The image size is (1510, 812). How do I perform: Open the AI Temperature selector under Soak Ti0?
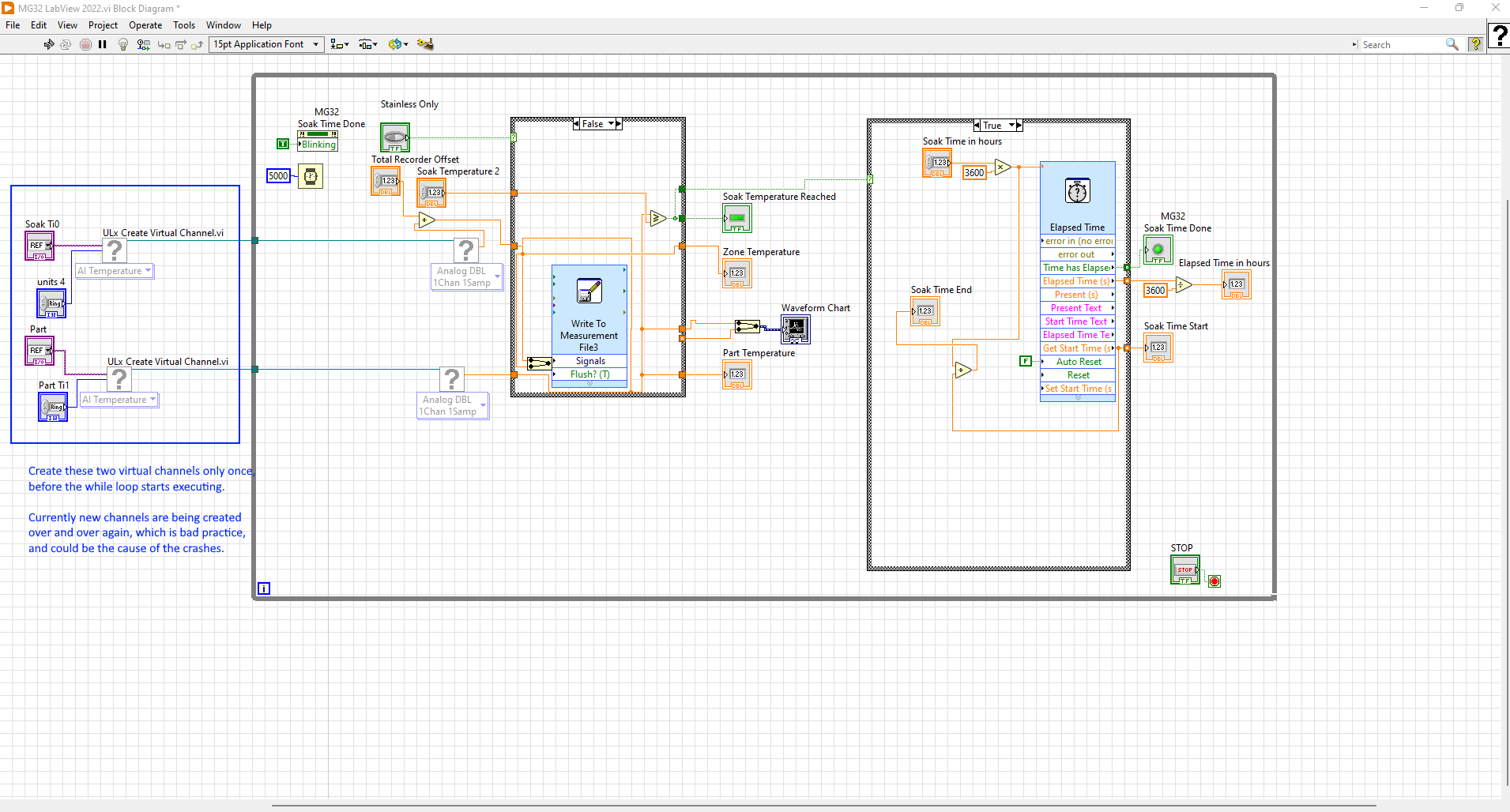click(x=114, y=270)
